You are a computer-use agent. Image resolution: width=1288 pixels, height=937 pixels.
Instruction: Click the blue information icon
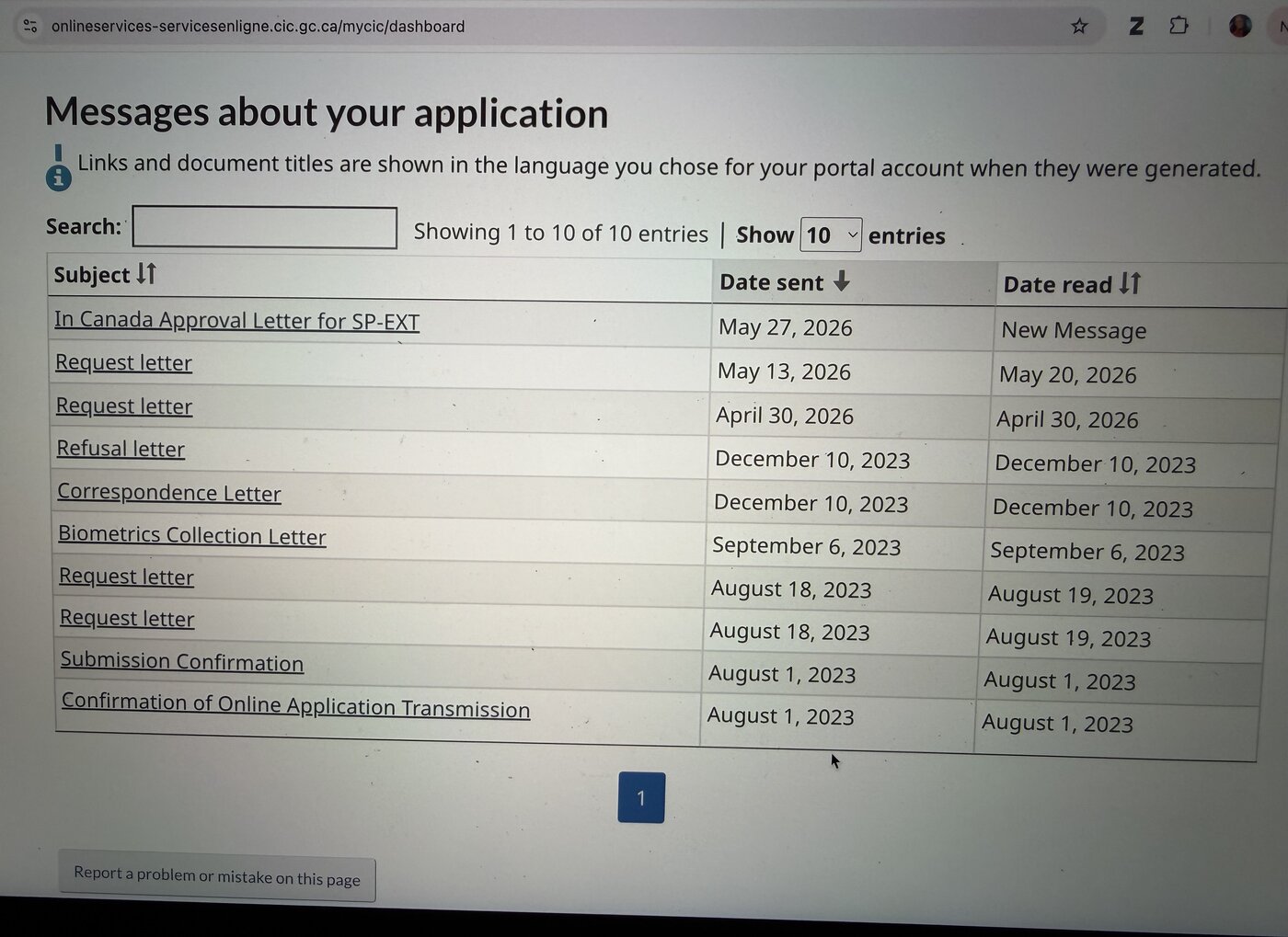58,176
